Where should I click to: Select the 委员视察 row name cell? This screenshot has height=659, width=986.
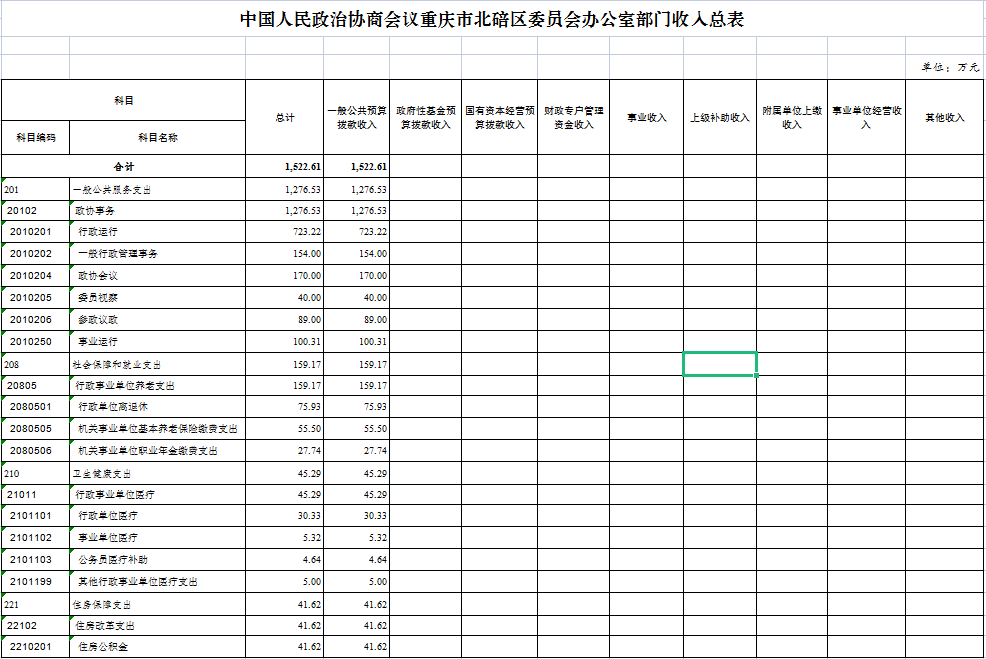[157, 298]
